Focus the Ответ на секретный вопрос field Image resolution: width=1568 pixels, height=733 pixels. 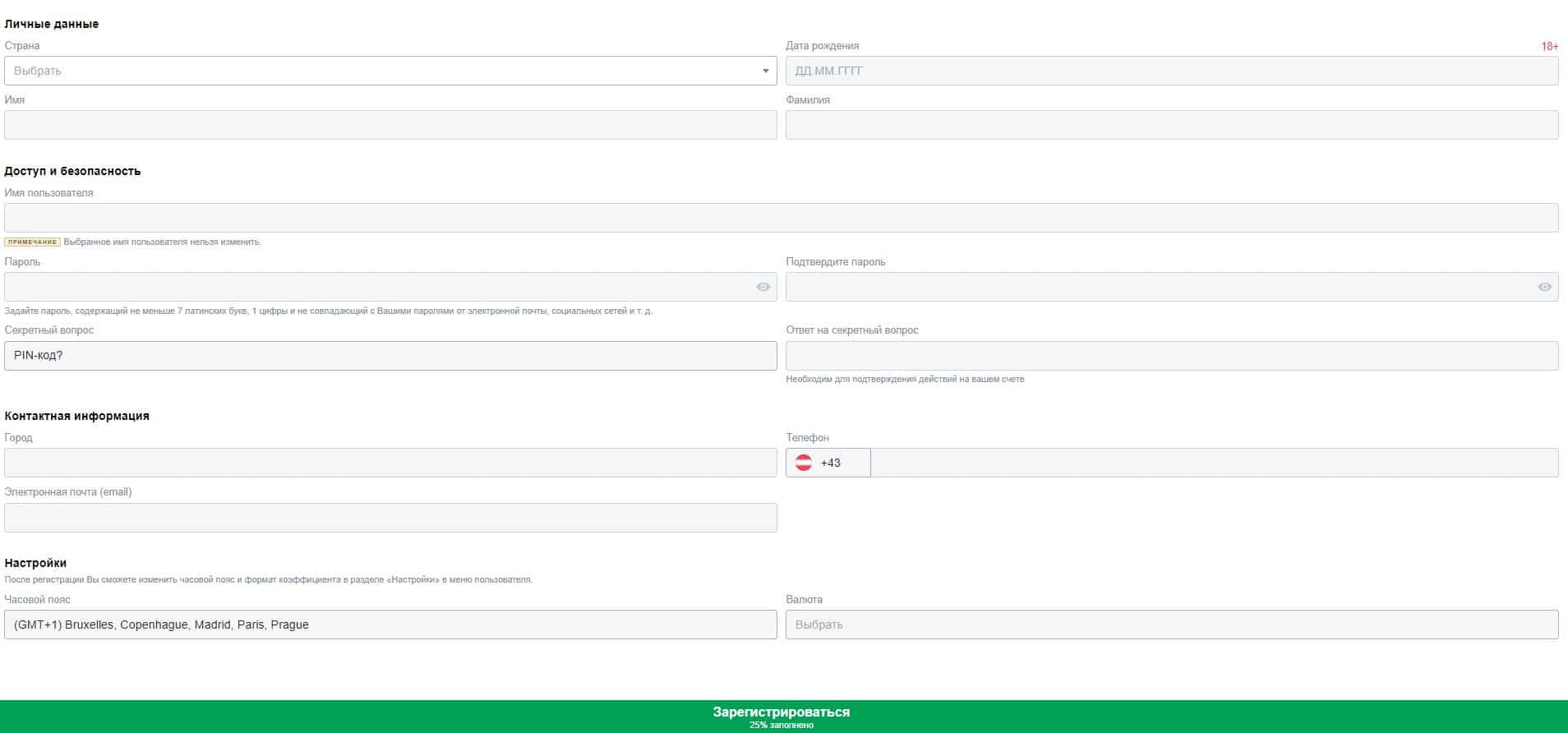point(1171,356)
